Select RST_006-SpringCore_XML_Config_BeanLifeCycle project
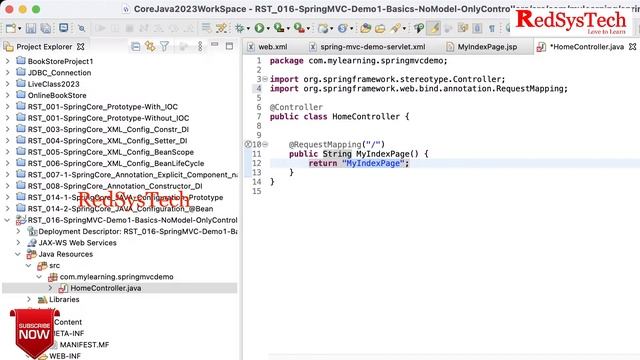 coord(116,163)
